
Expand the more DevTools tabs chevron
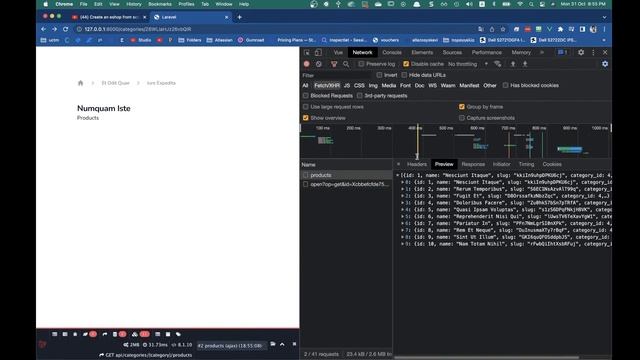[x=542, y=52]
